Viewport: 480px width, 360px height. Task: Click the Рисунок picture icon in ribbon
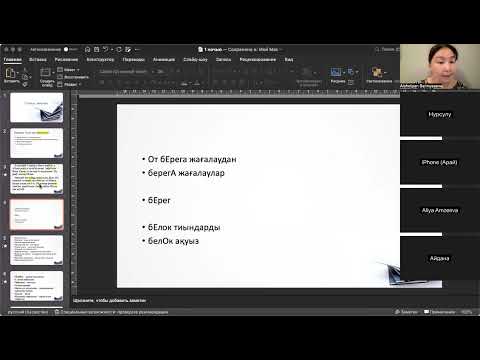336,72
